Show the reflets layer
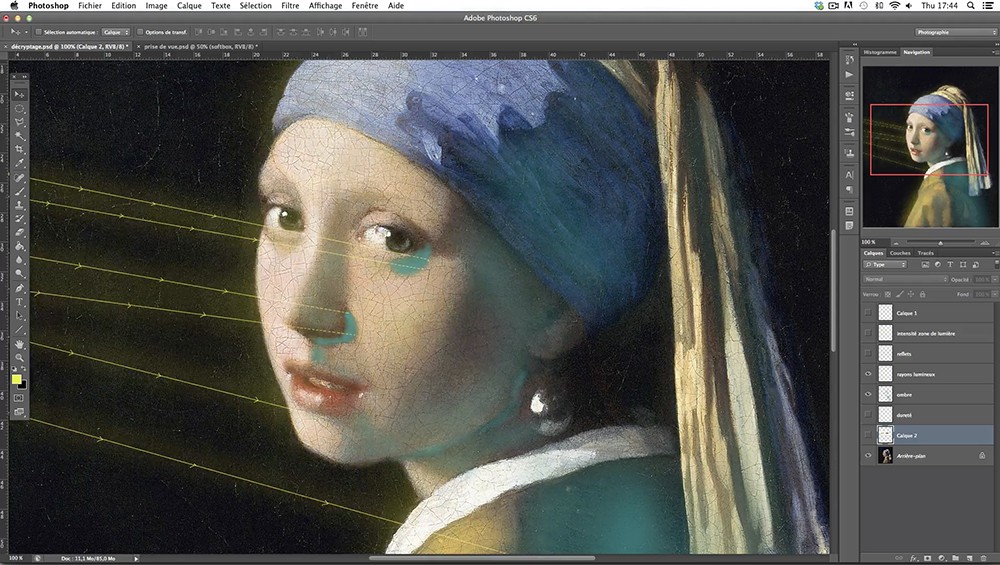 click(867, 353)
